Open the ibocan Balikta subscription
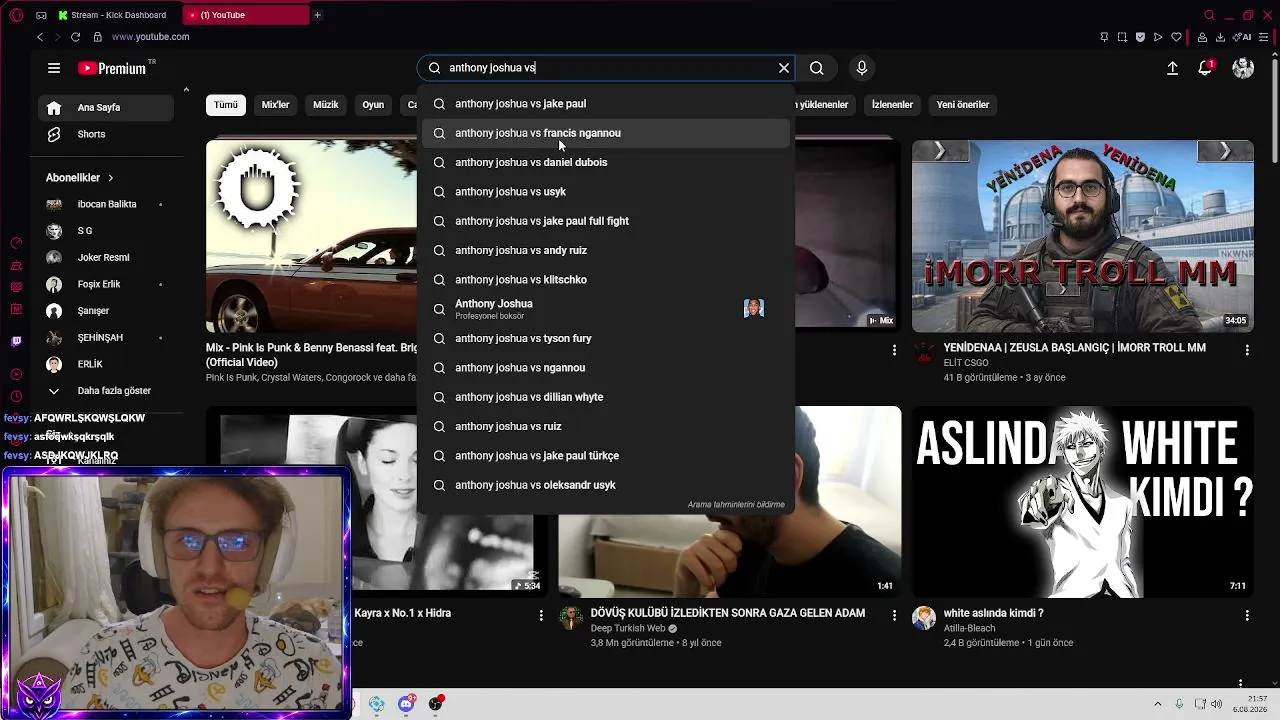The image size is (1280, 720). [x=107, y=204]
